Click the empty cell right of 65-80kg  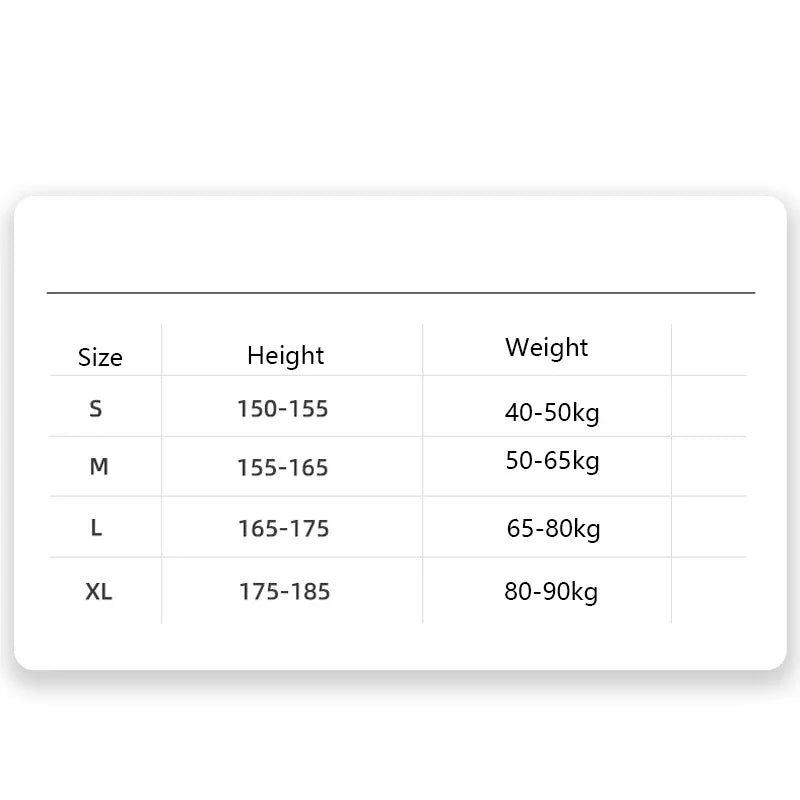click(x=708, y=527)
